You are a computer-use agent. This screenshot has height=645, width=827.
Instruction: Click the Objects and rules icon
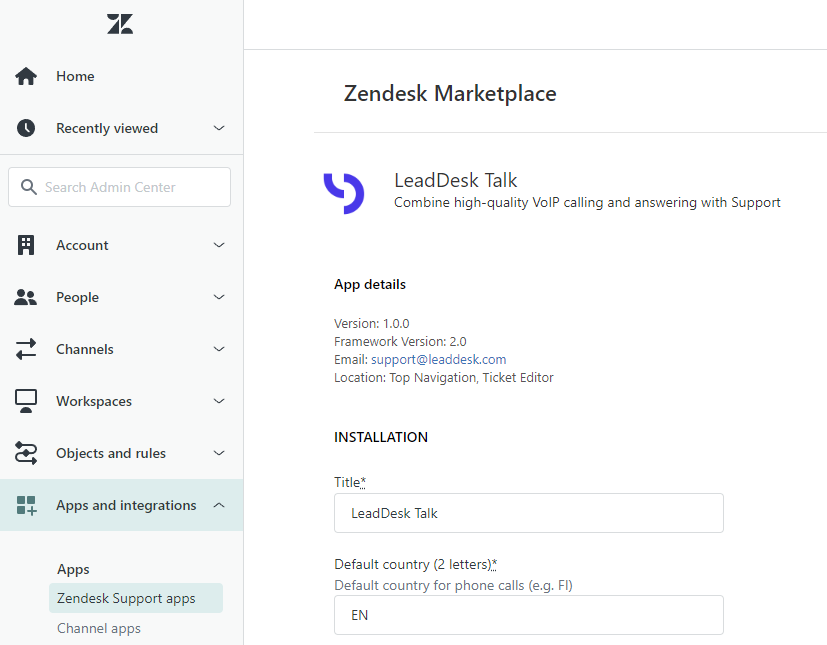(x=26, y=453)
